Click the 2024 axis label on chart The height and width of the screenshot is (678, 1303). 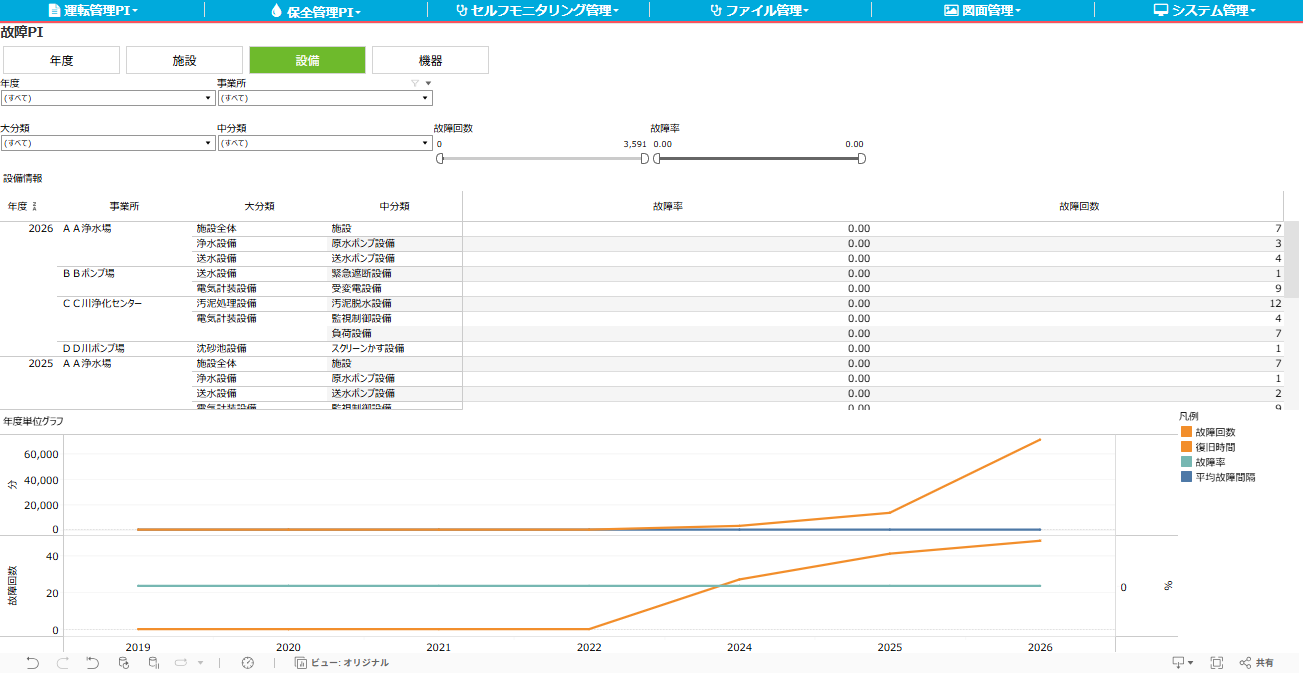click(x=739, y=647)
